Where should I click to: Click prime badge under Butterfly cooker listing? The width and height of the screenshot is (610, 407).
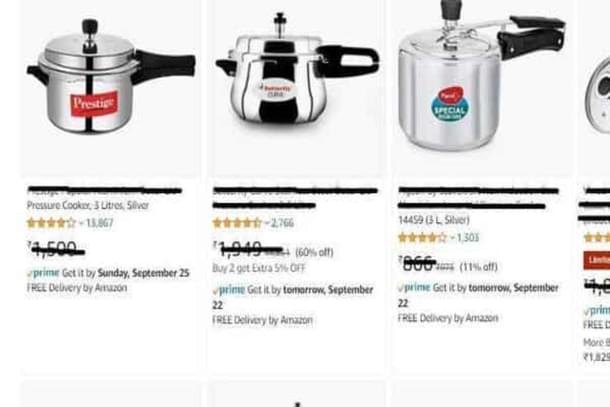point(229,290)
